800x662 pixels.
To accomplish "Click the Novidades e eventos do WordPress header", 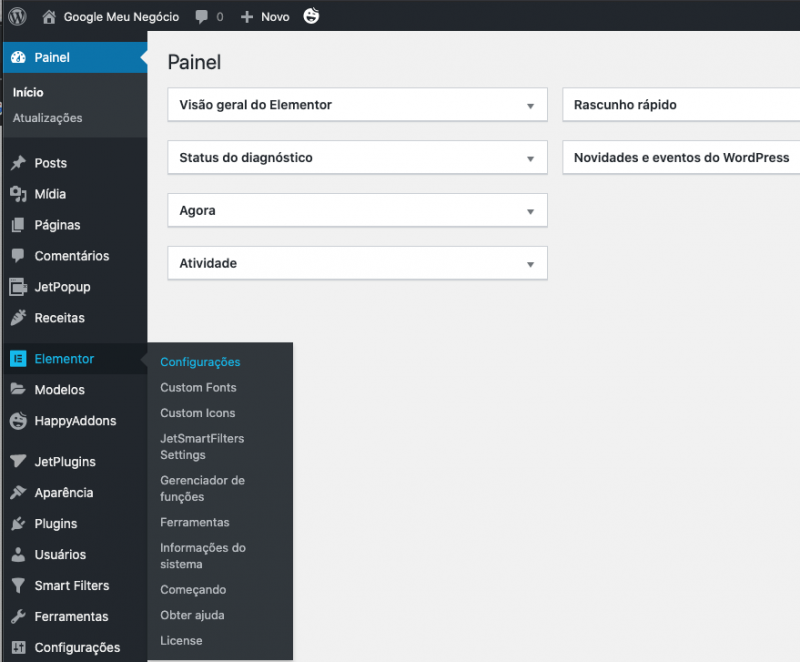I will tap(681, 158).
